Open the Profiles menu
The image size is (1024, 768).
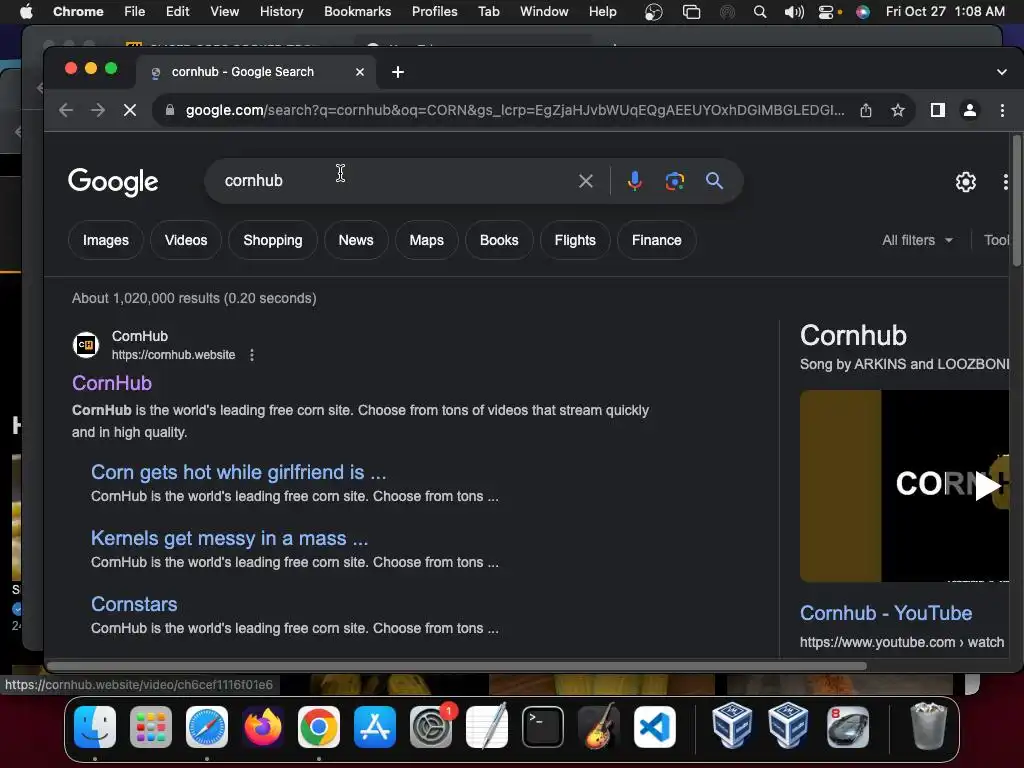coord(434,12)
